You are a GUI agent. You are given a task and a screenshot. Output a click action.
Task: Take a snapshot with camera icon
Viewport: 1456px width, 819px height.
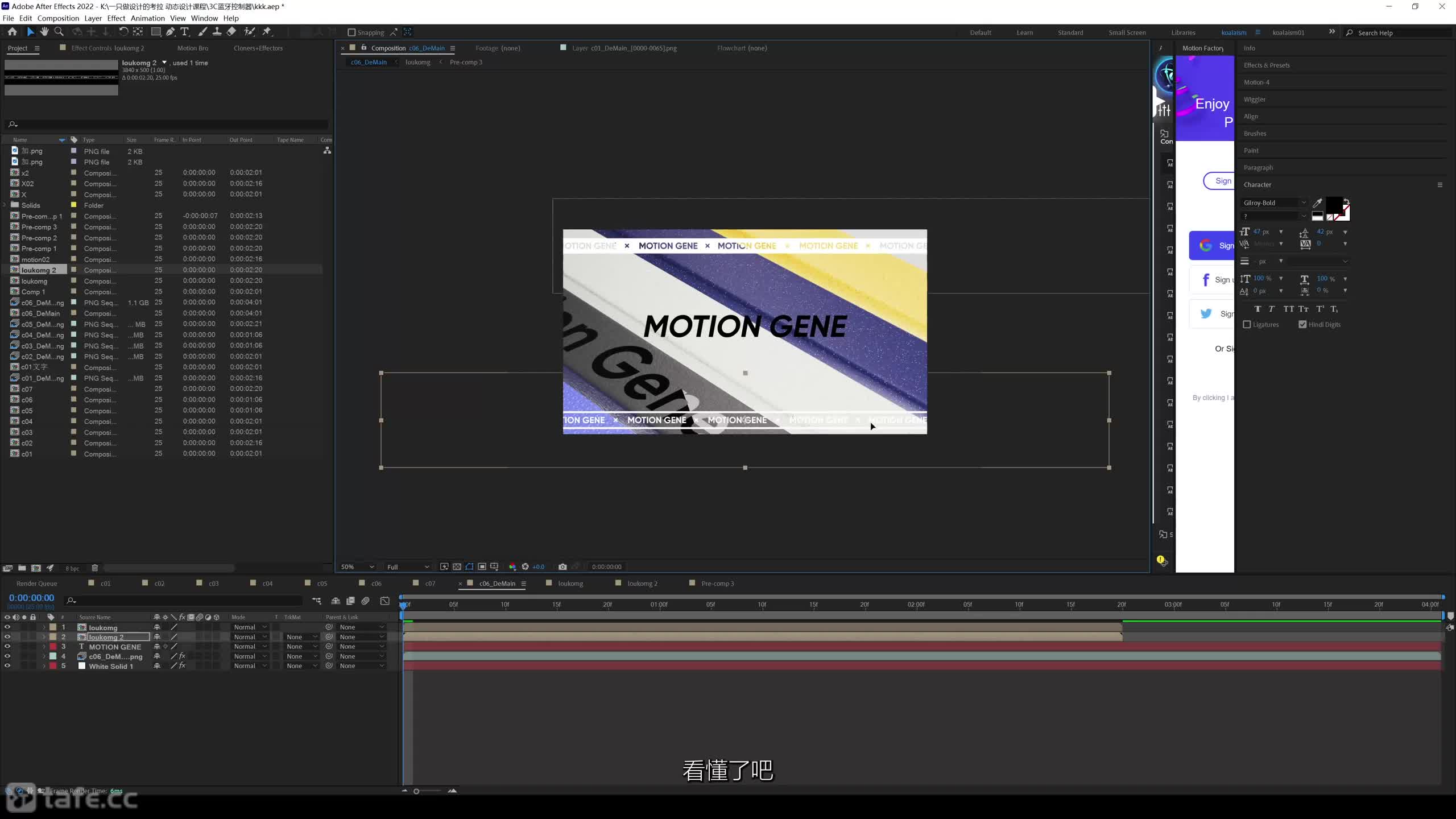pyautogui.click(x=562, y=566)
